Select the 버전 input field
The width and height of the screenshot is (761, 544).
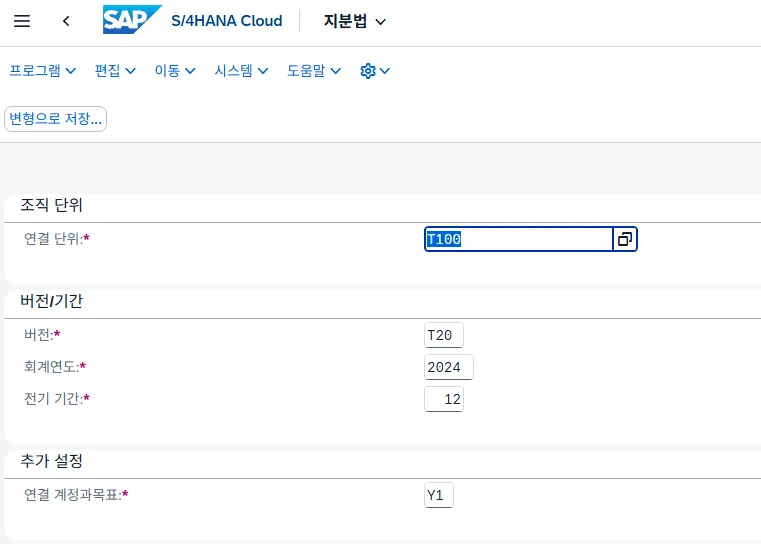pos(444,335)
